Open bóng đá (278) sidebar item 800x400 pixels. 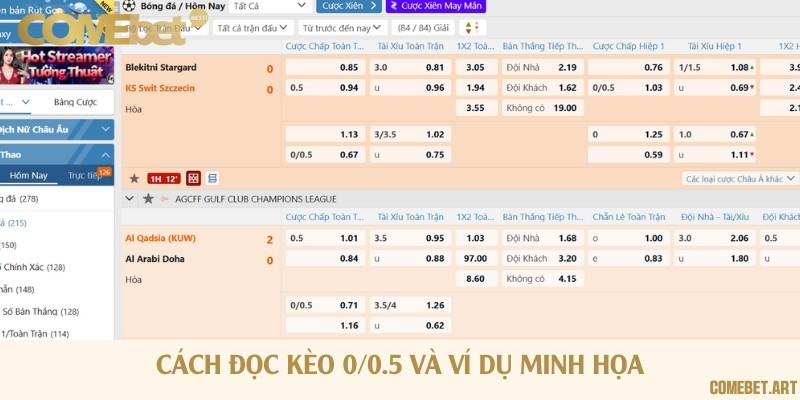57,199
